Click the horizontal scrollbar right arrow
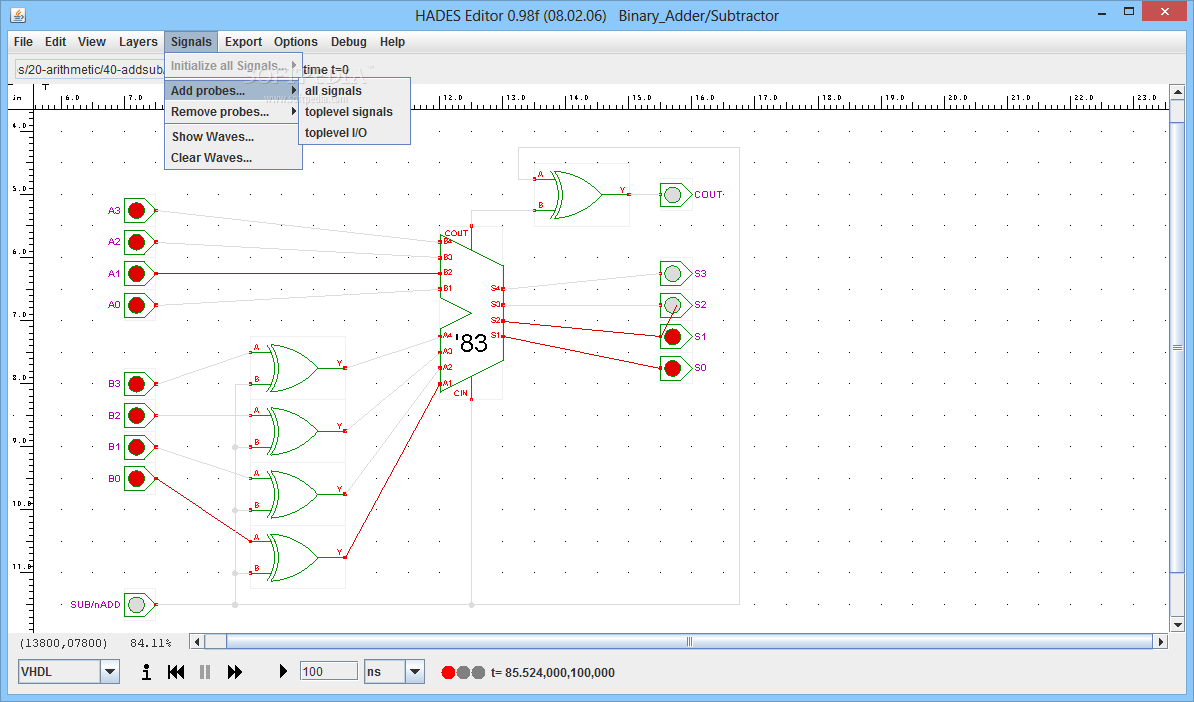Viewport: 1194px width, 702px height. pyautogui.click(x=1160, y=642)
